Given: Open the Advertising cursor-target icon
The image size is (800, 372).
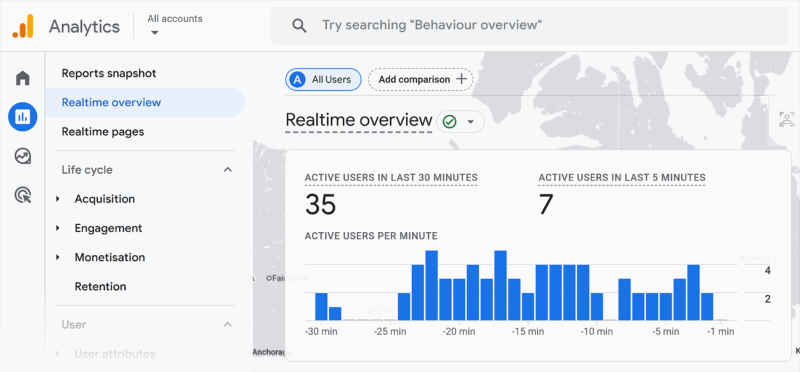Looking at the screenshot, I should 22,195.
